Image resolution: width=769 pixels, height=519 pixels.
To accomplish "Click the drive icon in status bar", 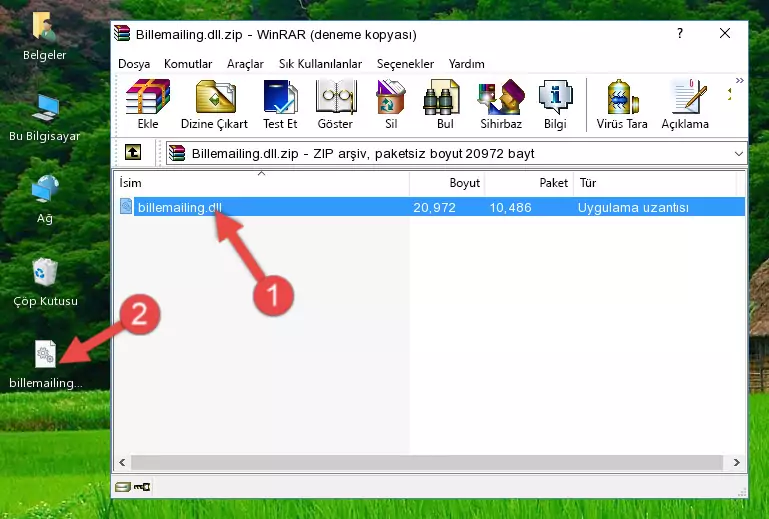I will coord(123,487).
